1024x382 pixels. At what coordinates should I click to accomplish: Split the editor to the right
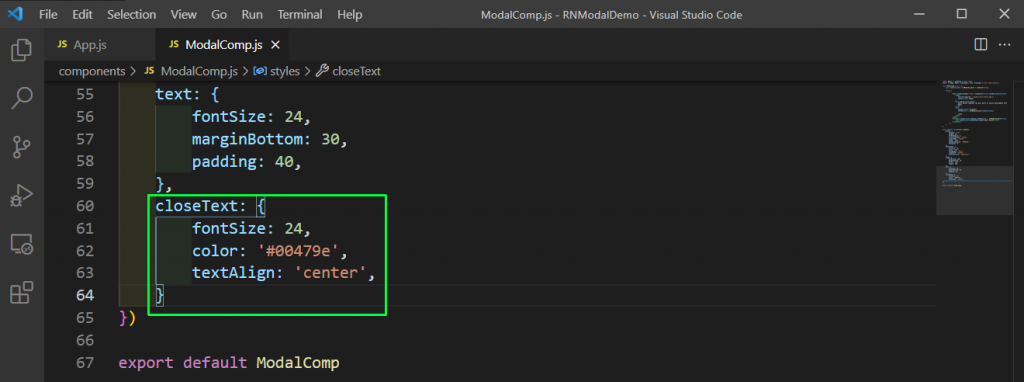click(980, 44)
